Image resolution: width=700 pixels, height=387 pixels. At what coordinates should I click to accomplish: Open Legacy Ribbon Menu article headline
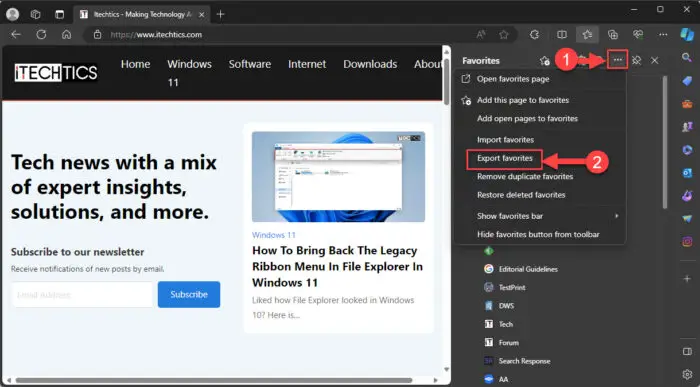tap(338, 266)
